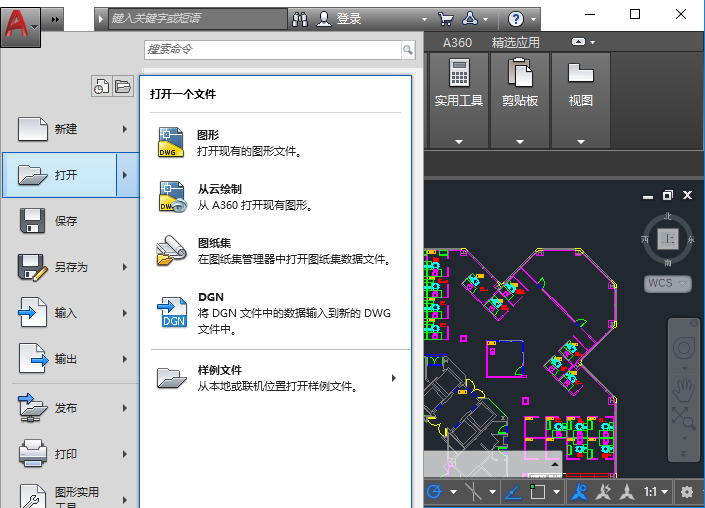Activate the Pan hand tool in navigation bar
The image size is (705, 508).
(x=683, y=390)
